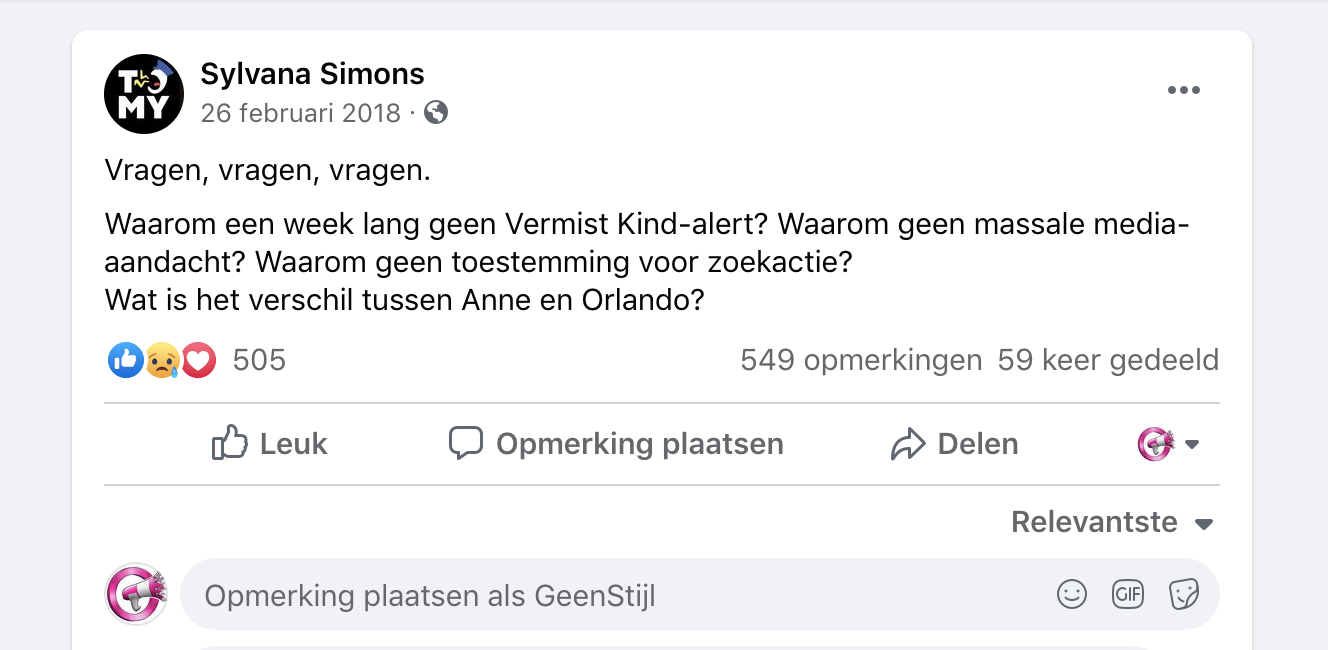Open the Relevantste comment sorting dropdown

pyautogui.click(x=1112, y=522)
